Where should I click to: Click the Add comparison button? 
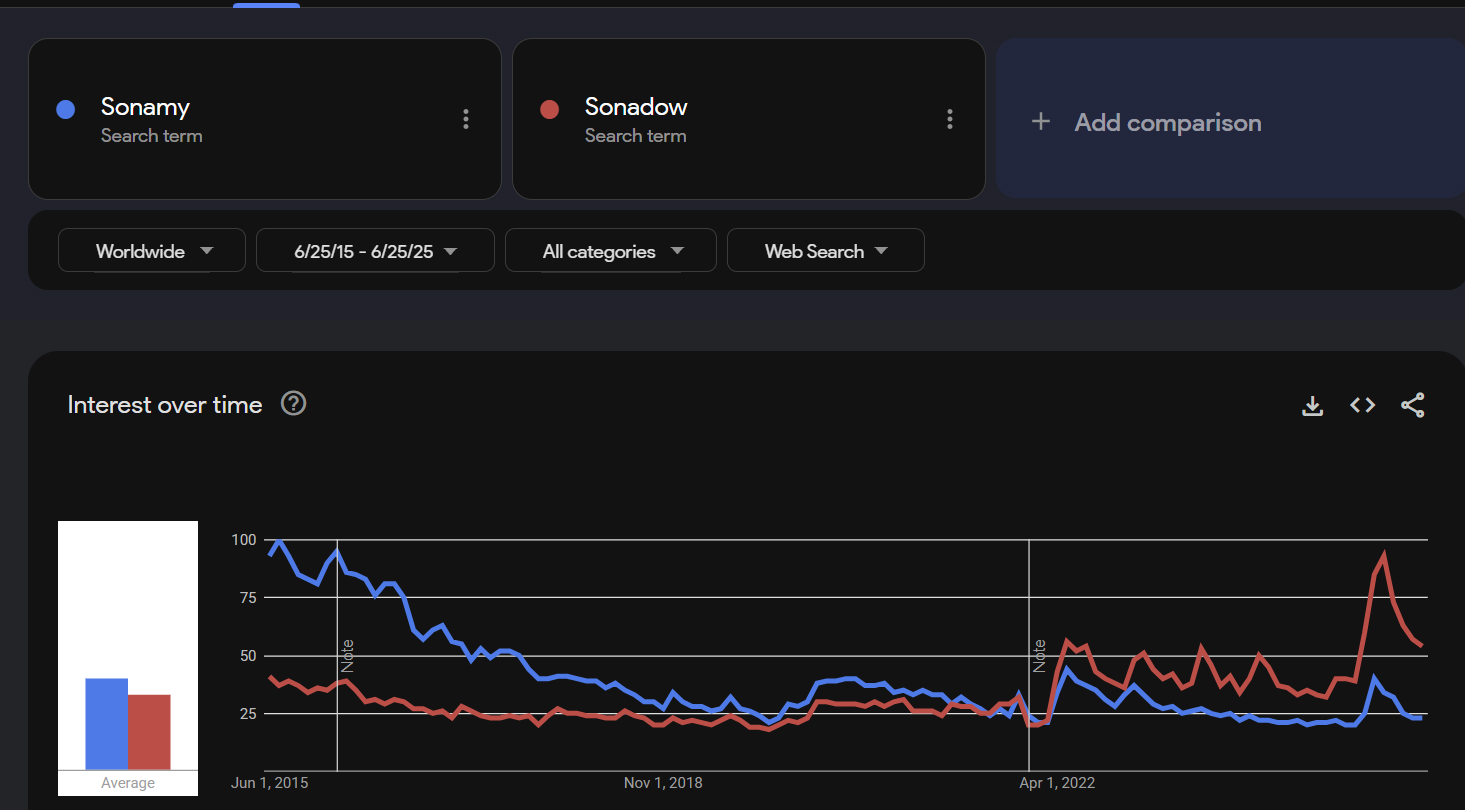click(1230, 119)
